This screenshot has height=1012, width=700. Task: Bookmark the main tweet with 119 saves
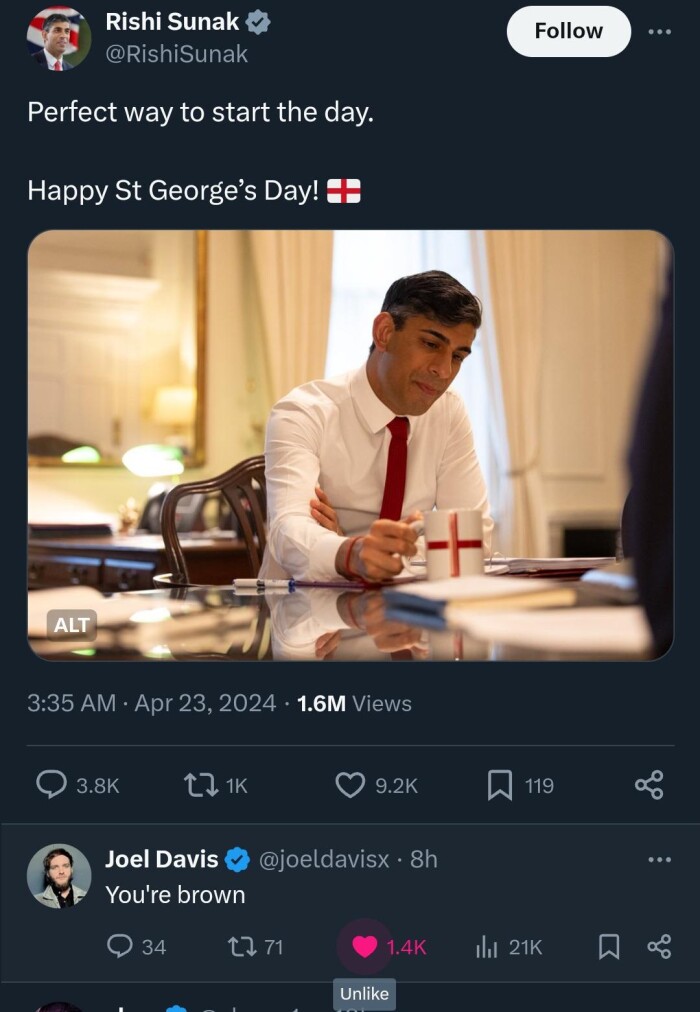pyautogui.click(x=499, y=786)
